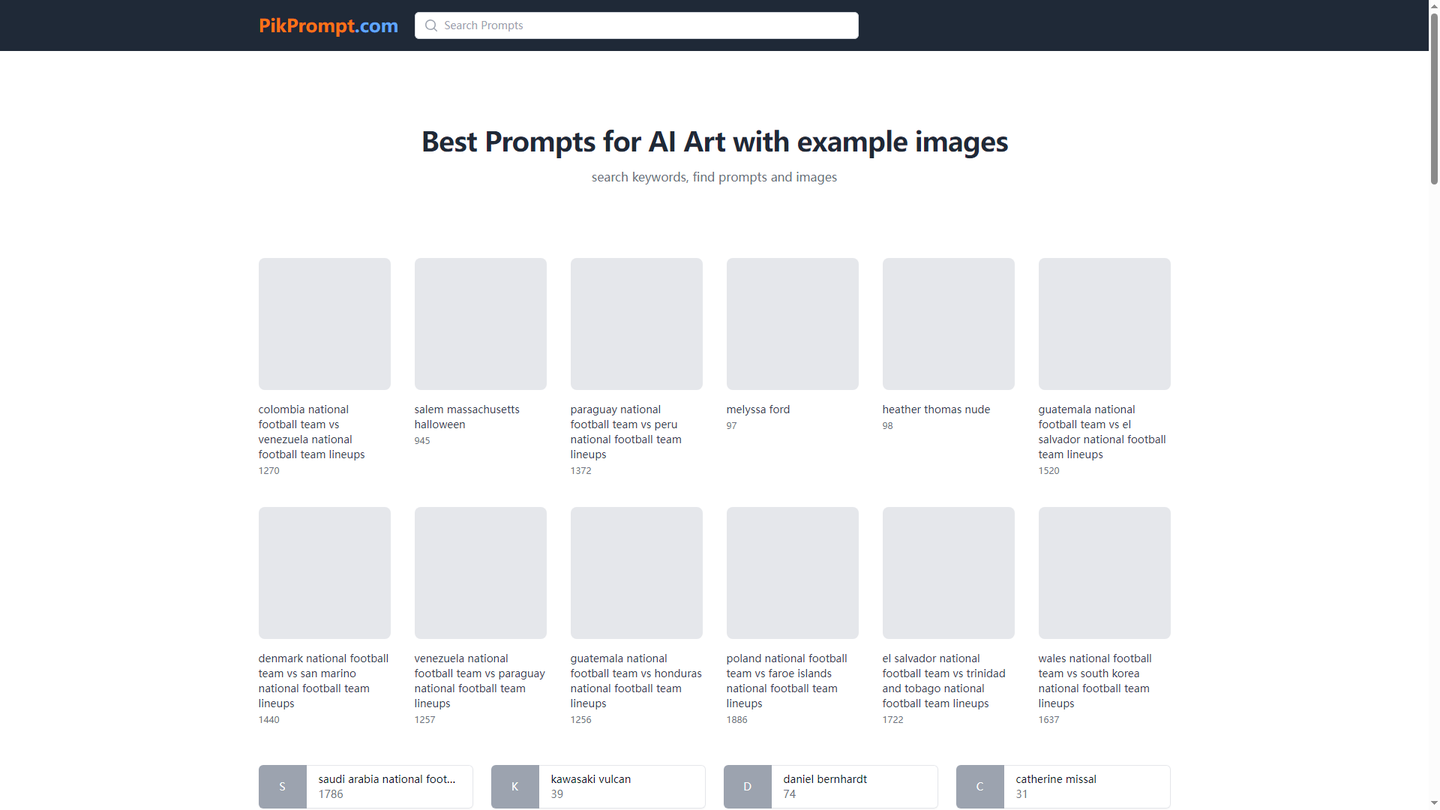Open venezuela vs paraguay lineups thumbnail
1440x810 pixels.
pyautogui.click(x=480, y=573)
